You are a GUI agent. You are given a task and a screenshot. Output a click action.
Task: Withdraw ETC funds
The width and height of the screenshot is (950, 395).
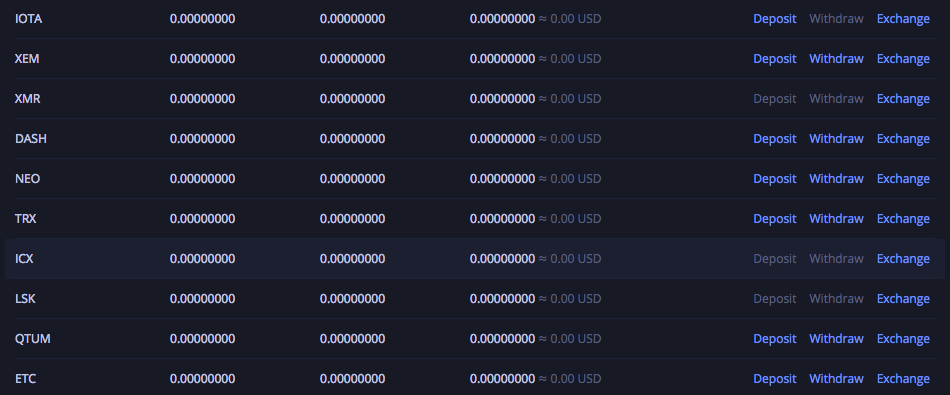(836, 379)
